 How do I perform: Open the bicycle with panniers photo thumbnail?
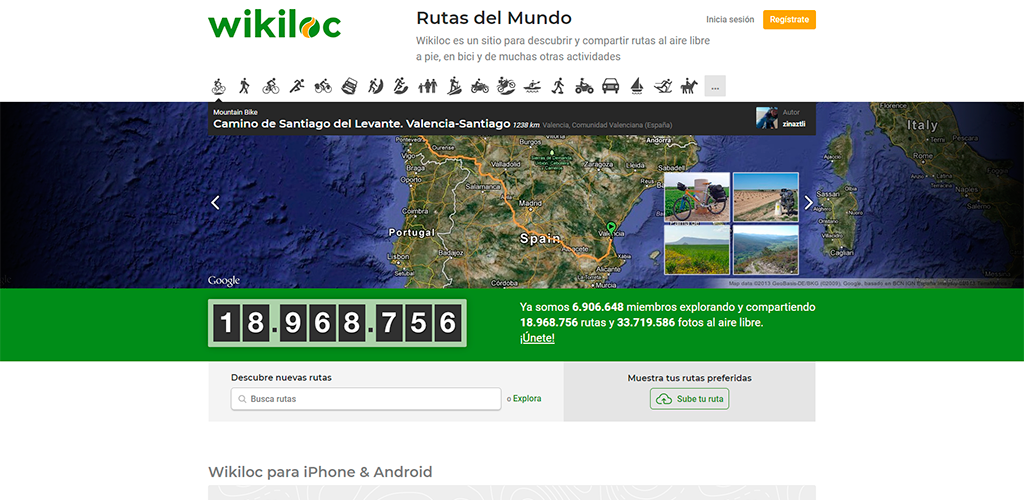pos(697,197)
